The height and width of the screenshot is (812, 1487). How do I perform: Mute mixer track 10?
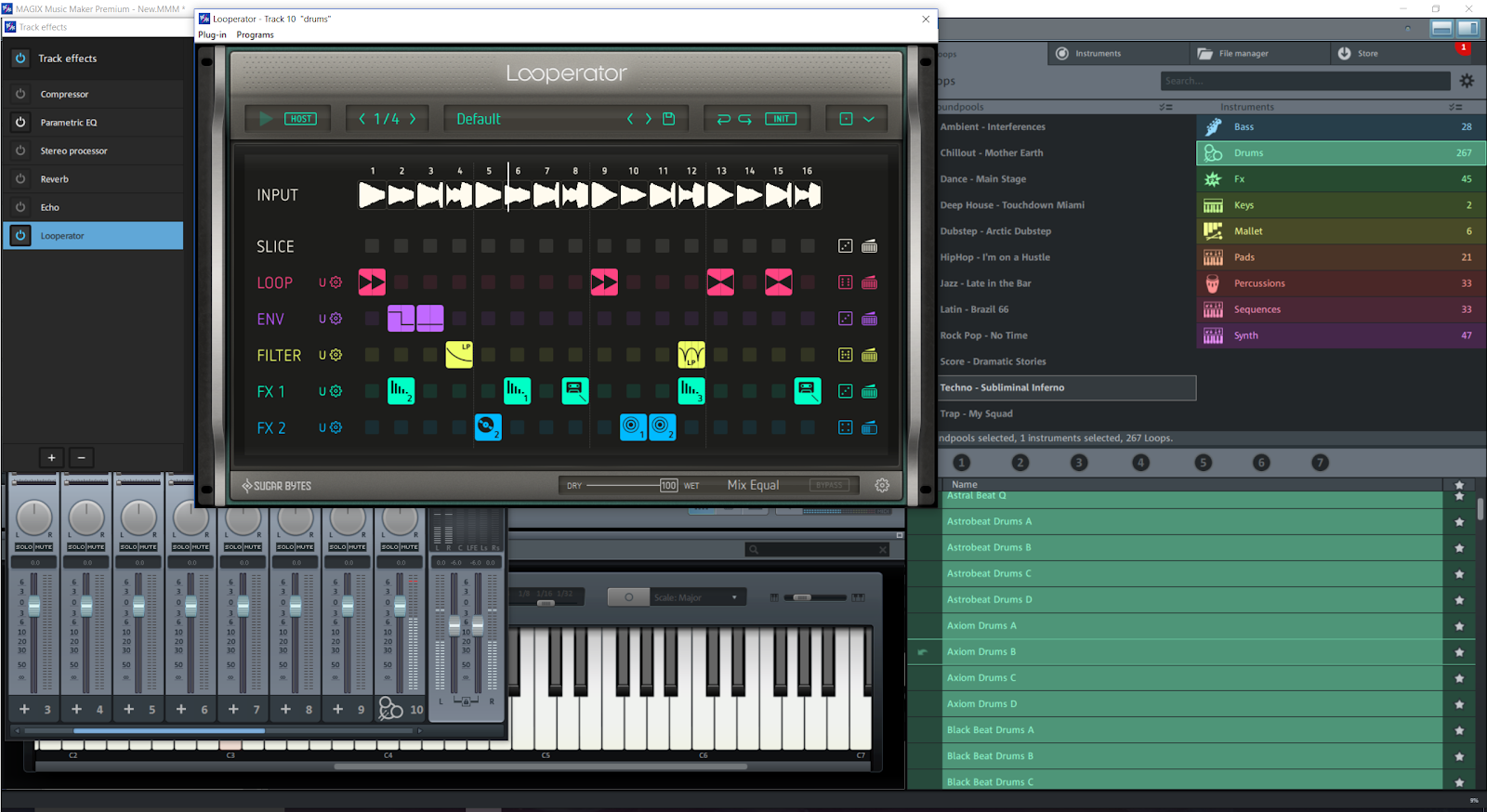409,547
